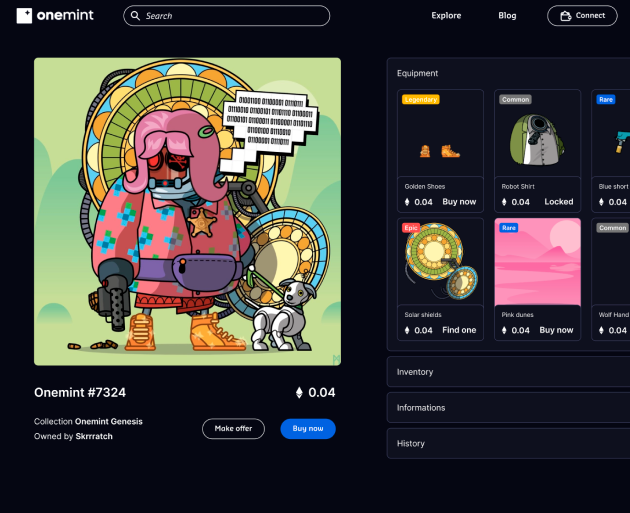Click the Blue short item name
630x513 pixels.
[614, 186]
